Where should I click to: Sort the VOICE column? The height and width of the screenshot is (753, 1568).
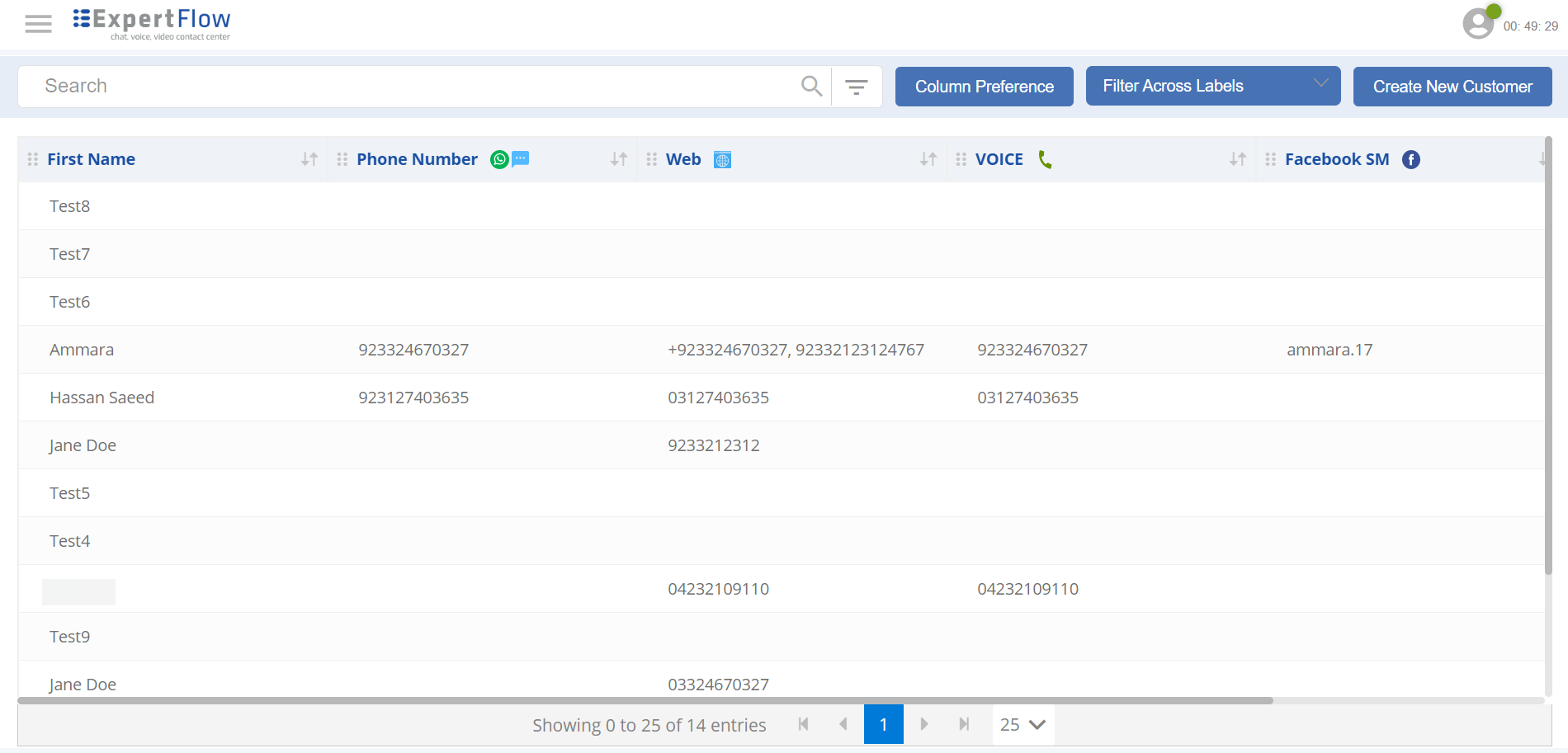coord(1237,159)
